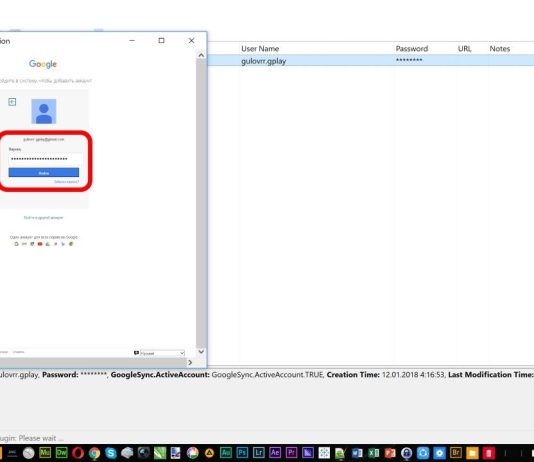Open the orange triangle app in the taskbar
The height and width of the screenshot is (462, 534).
[x=209, y=453]
